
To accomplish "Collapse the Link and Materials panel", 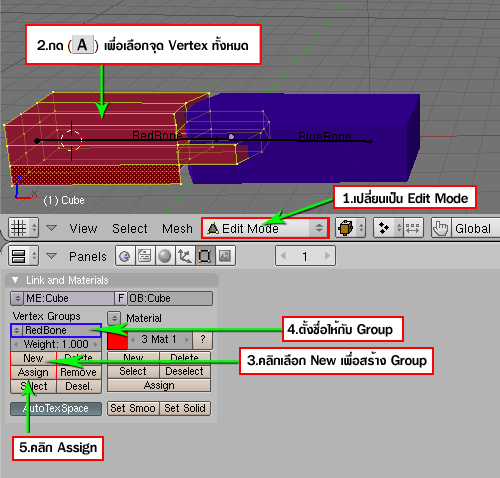I will click(x=15, y=280).
